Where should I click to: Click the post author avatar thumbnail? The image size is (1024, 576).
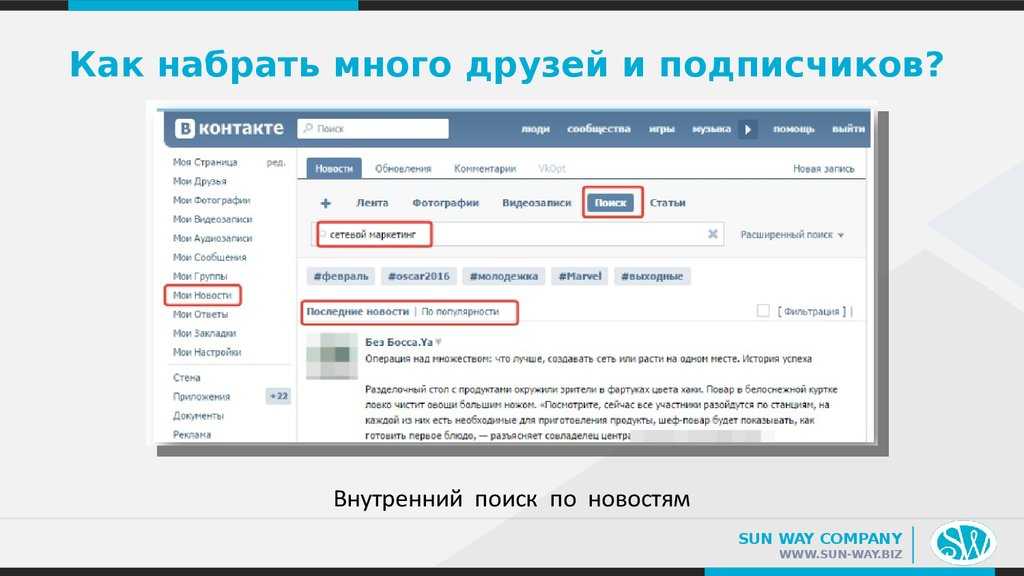coord(331,354)
